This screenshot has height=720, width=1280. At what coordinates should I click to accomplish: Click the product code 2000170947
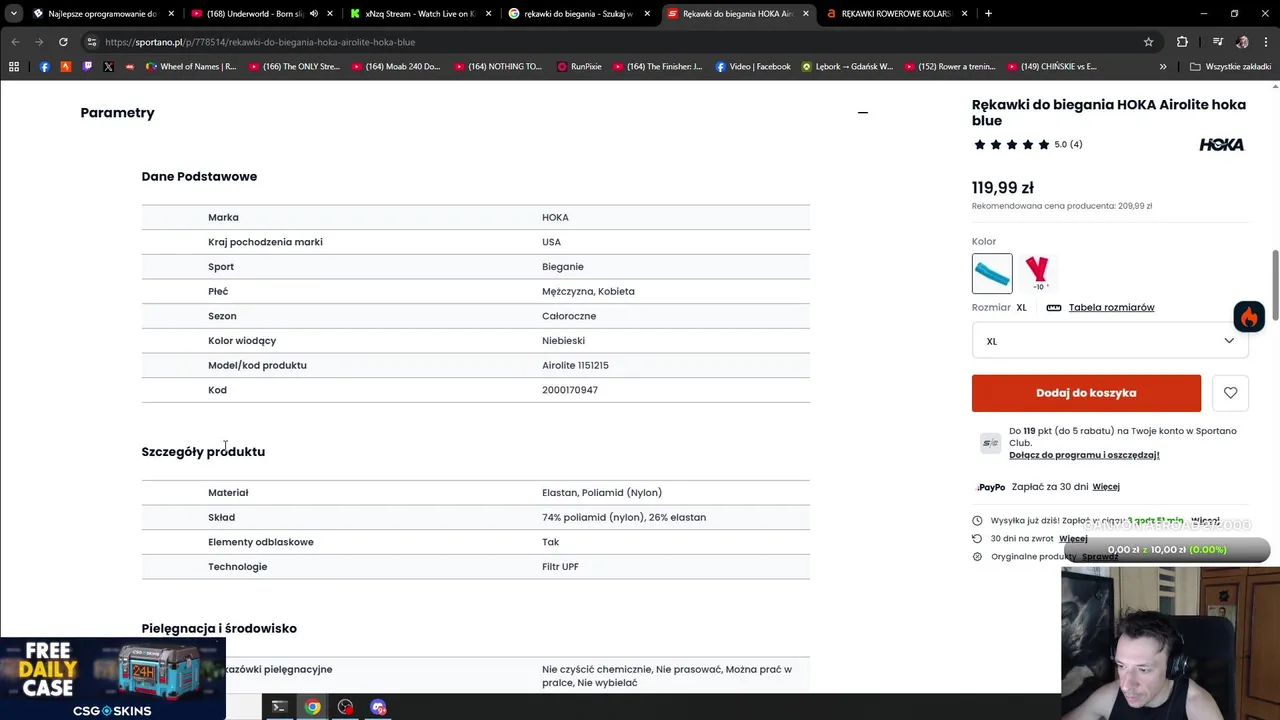coord(570,390)
